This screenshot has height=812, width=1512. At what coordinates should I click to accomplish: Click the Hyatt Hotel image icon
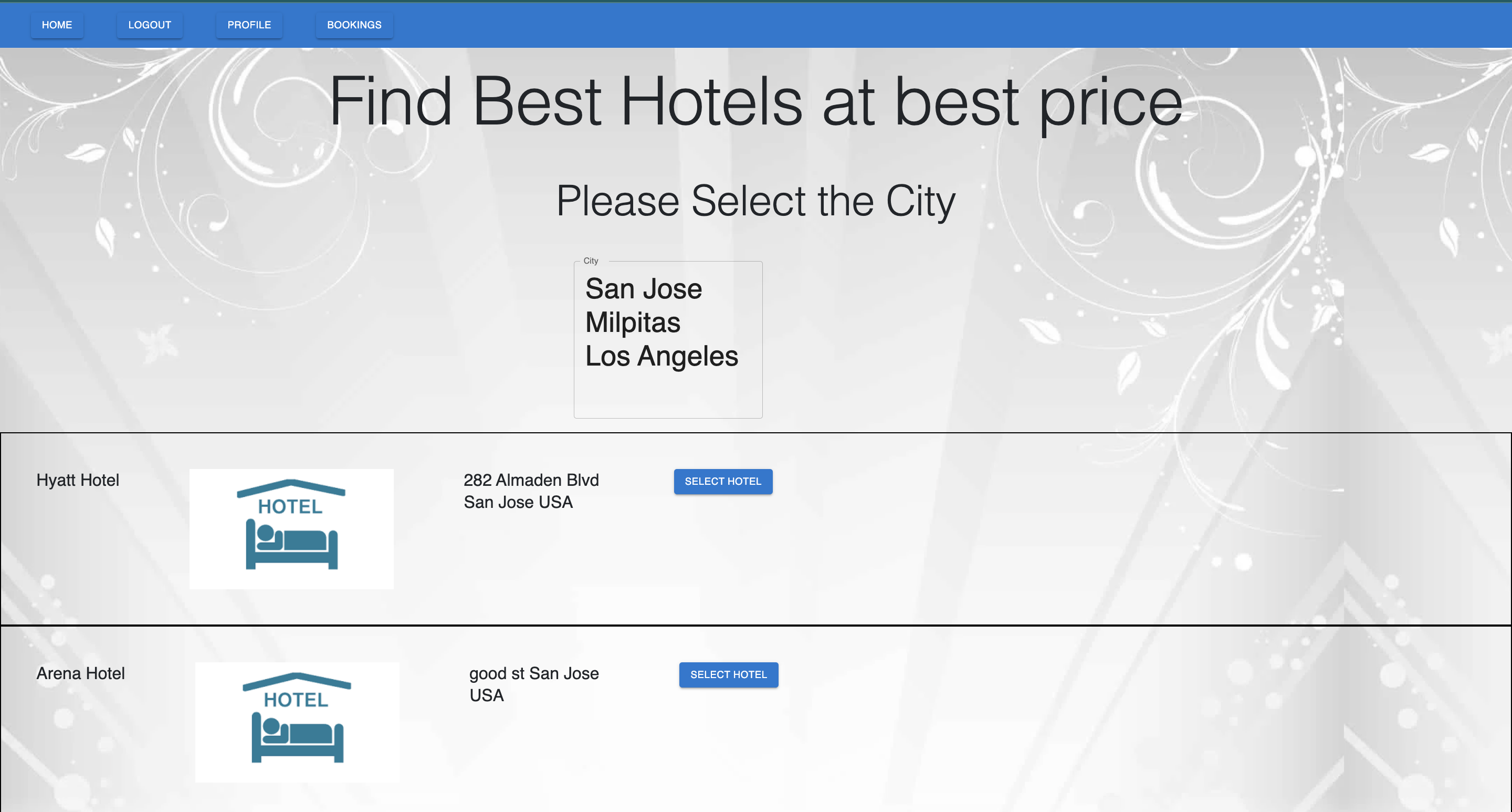coord(291,528)
